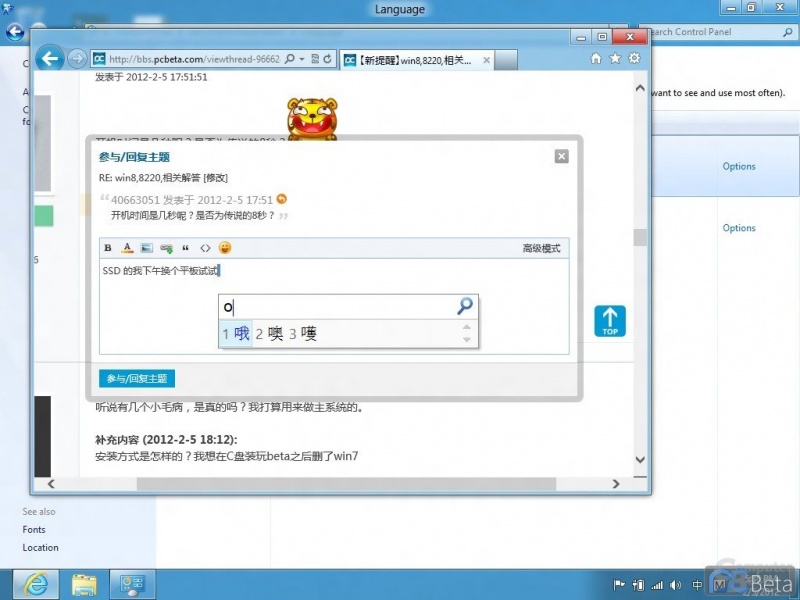800x600 pixels.
Task: Open Control Panel taskbar button
Action: pyautogui.click(x=132, y=585)
